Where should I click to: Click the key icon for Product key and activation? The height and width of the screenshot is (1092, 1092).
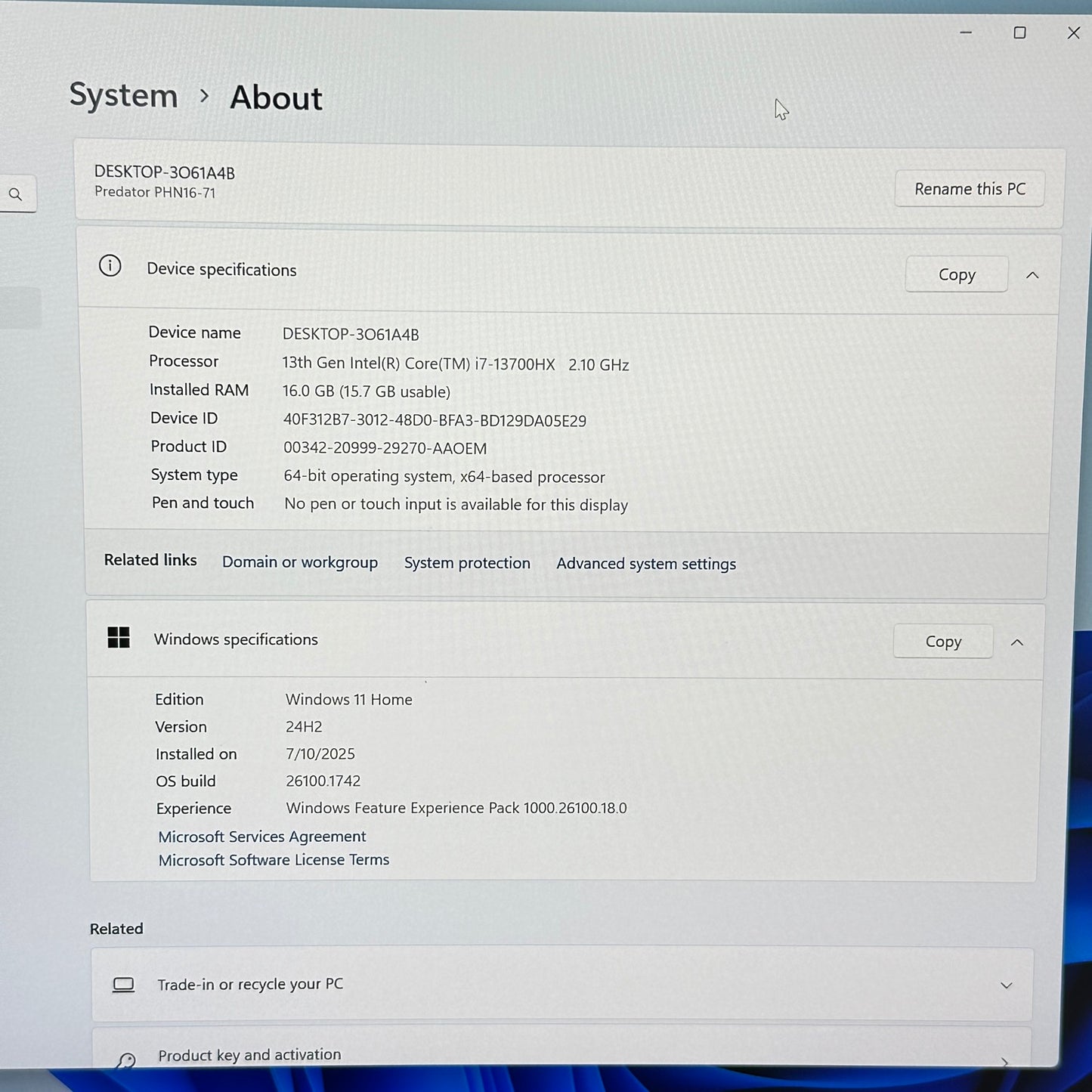(126, 1059)
